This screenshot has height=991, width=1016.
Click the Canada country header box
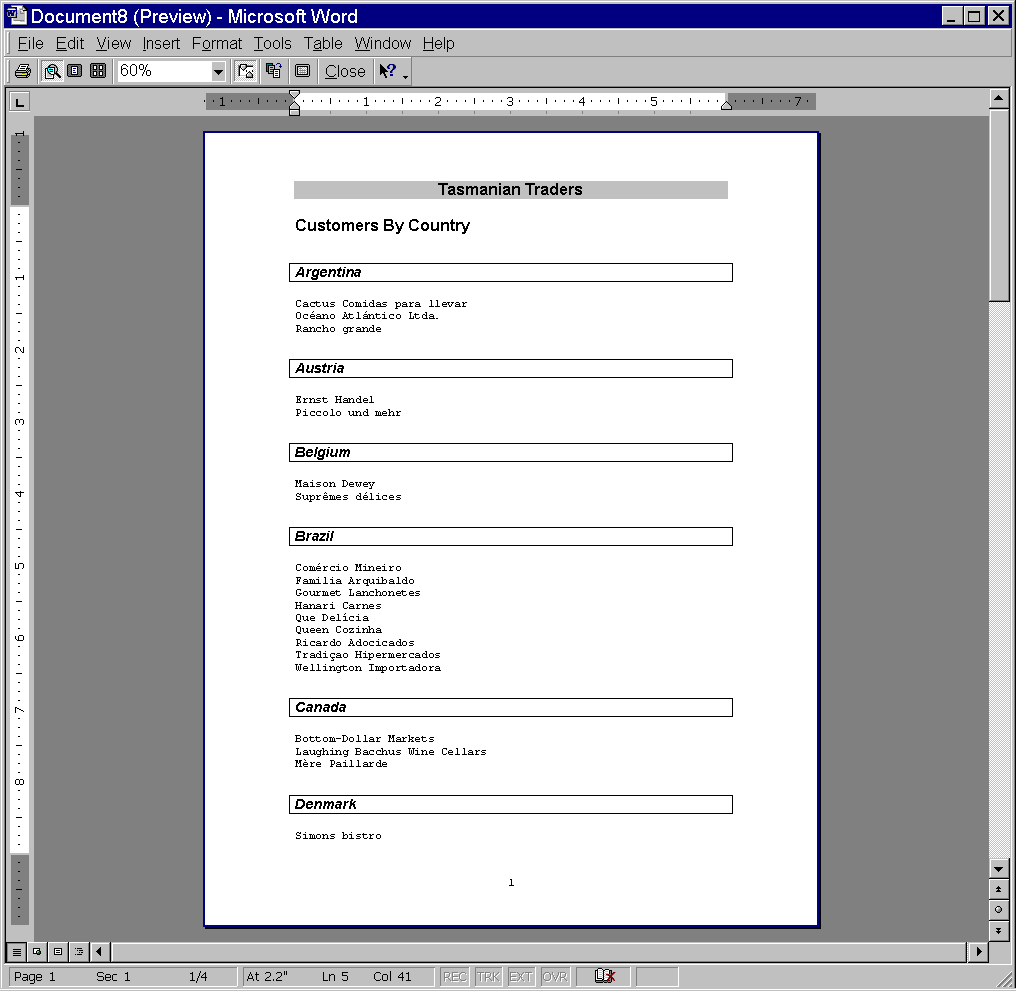click(x=511, y=707)
